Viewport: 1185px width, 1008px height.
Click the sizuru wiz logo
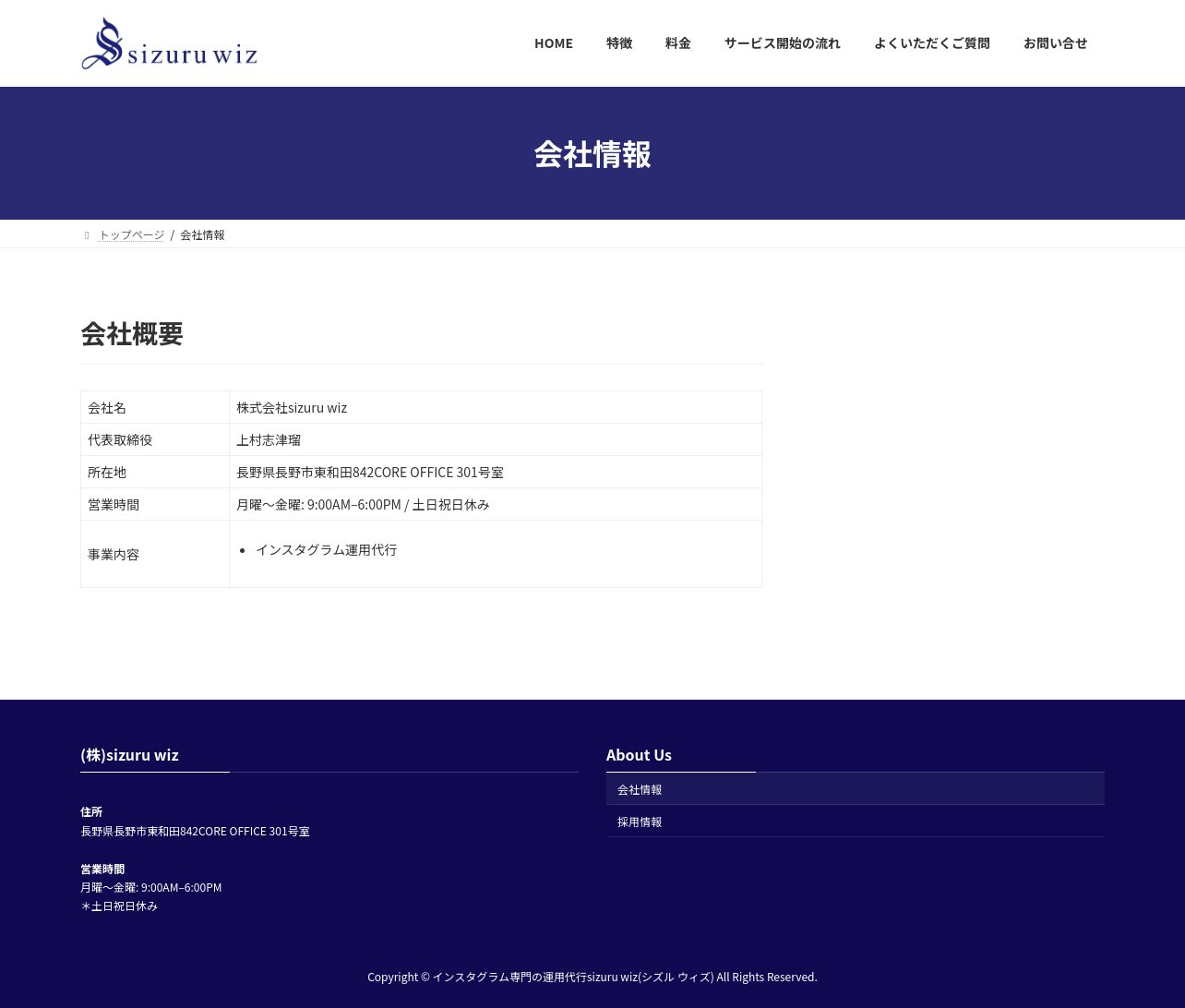[169, 43]
